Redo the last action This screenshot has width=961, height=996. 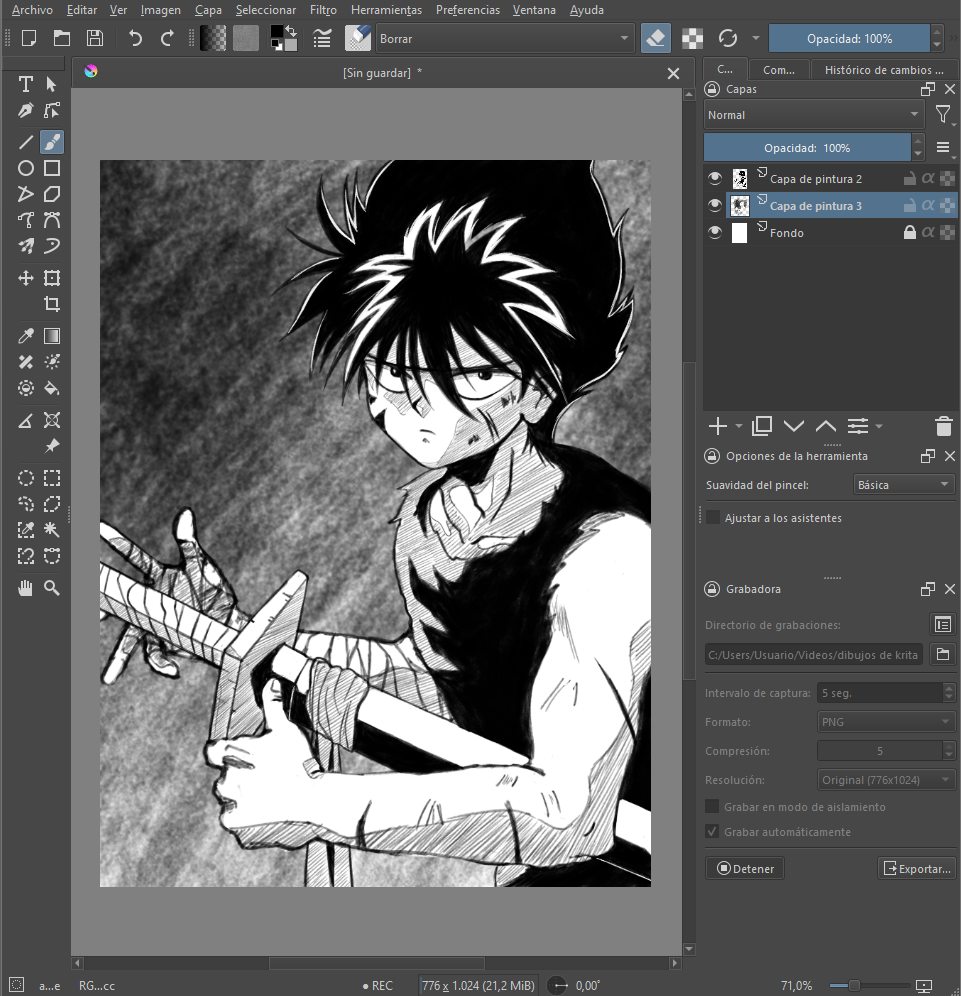[167, 39]
